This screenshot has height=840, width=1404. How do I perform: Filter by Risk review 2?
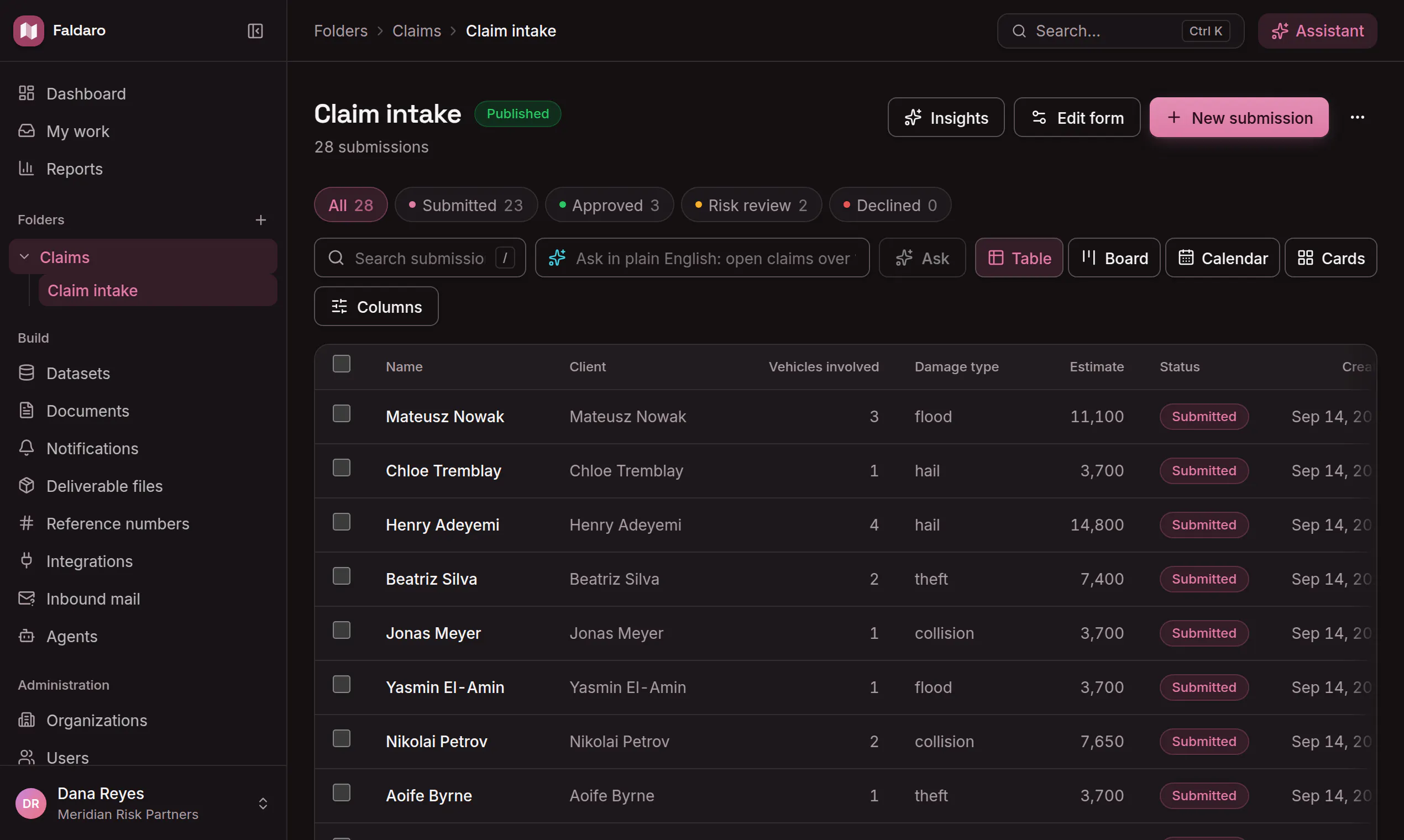coord(751,204)
